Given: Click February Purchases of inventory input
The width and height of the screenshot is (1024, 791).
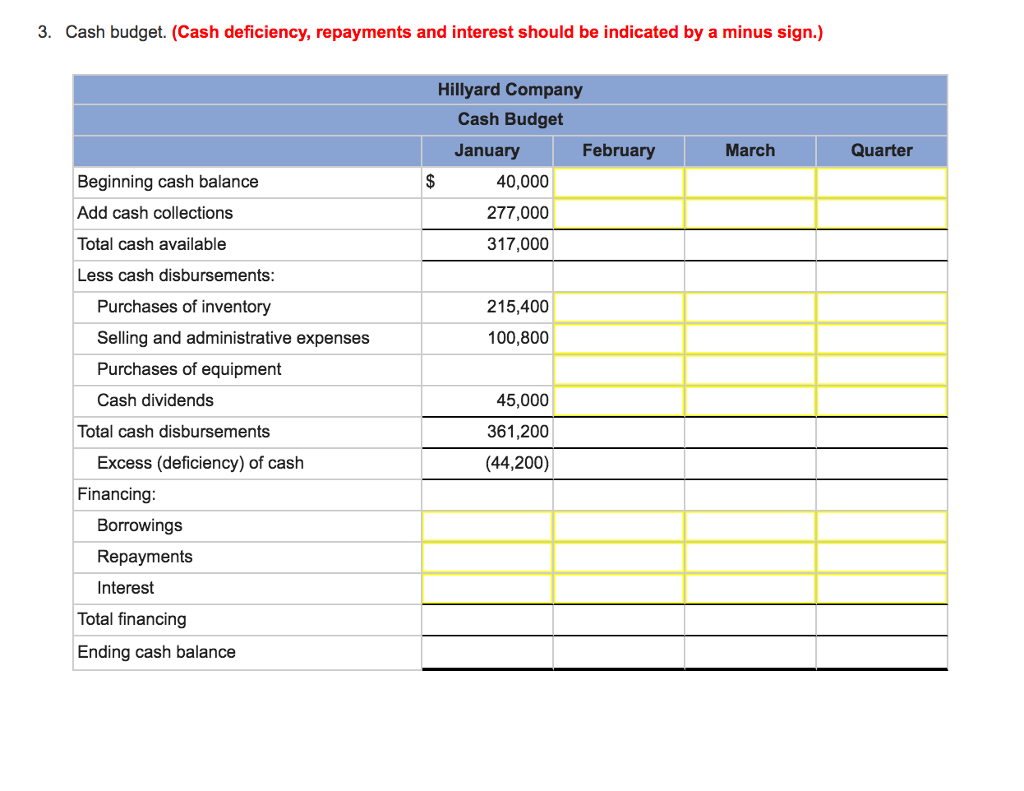Looking at the screenshot, I should 618,307.
